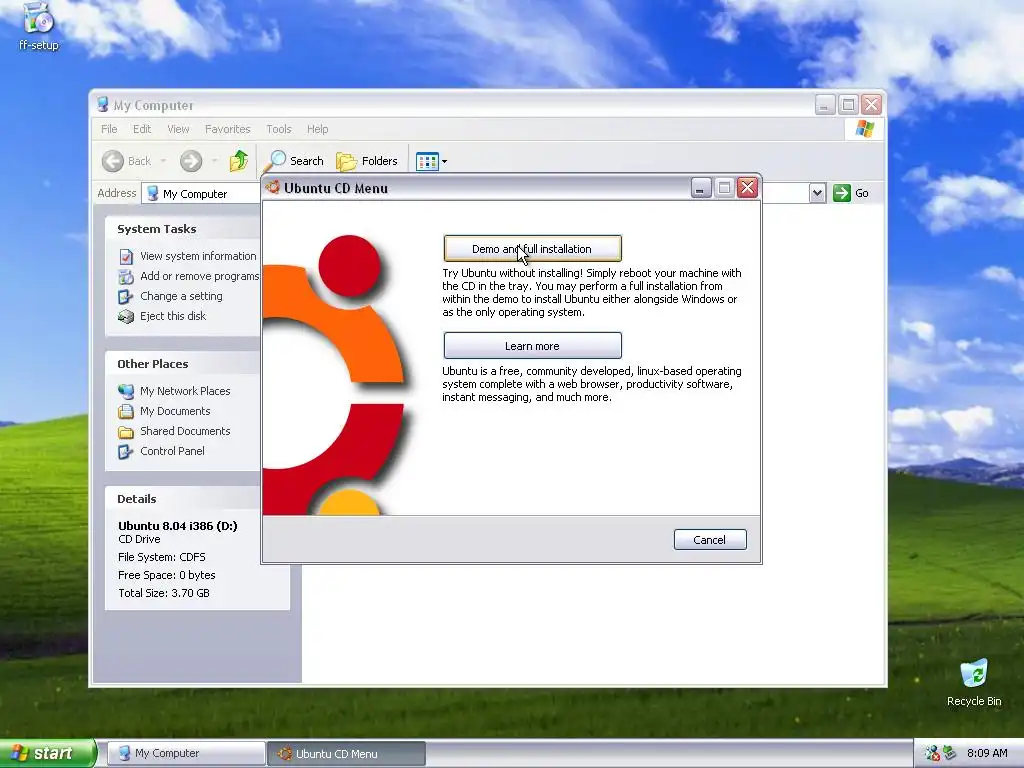Click the Learn more button
Image resolution: width=1024 pixels, height=768 pixels.
tap(532, 345)
